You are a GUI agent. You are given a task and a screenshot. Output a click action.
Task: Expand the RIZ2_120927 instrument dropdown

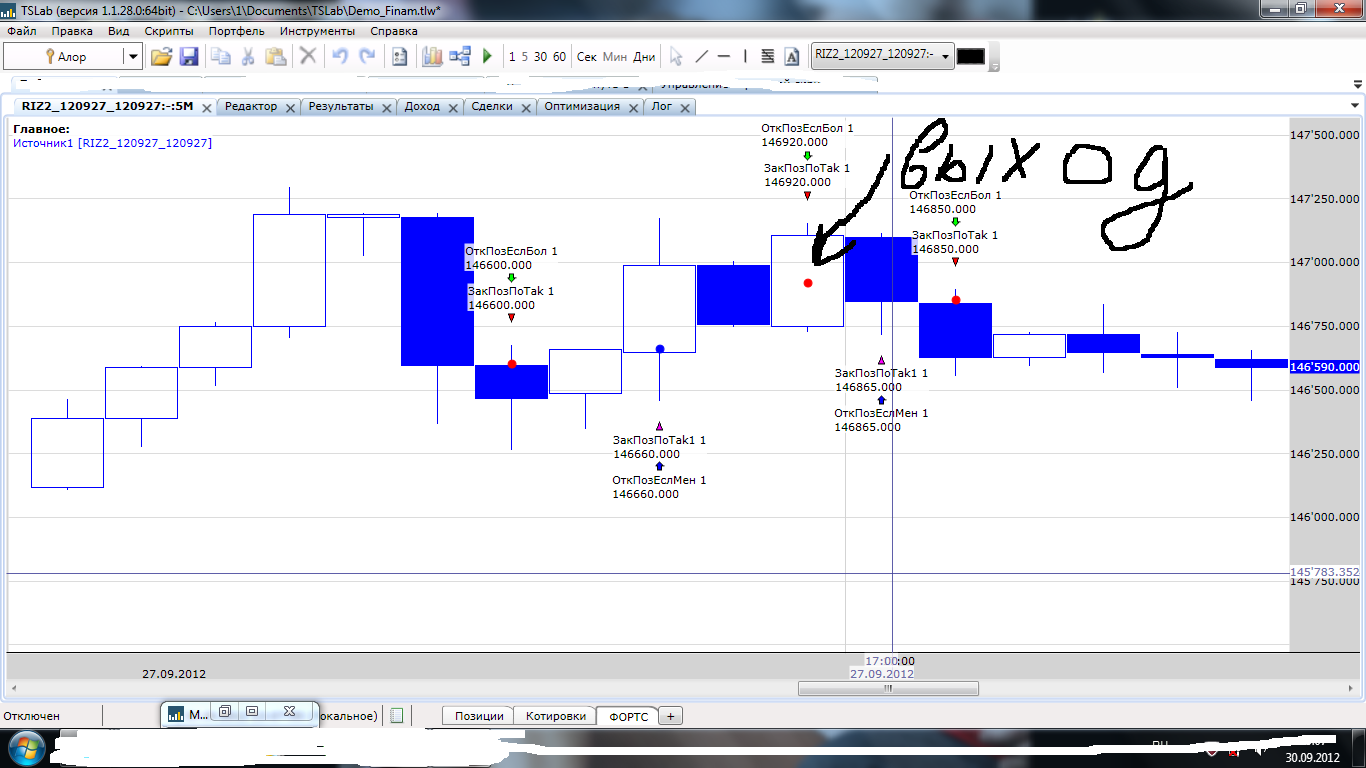[946, 57]
